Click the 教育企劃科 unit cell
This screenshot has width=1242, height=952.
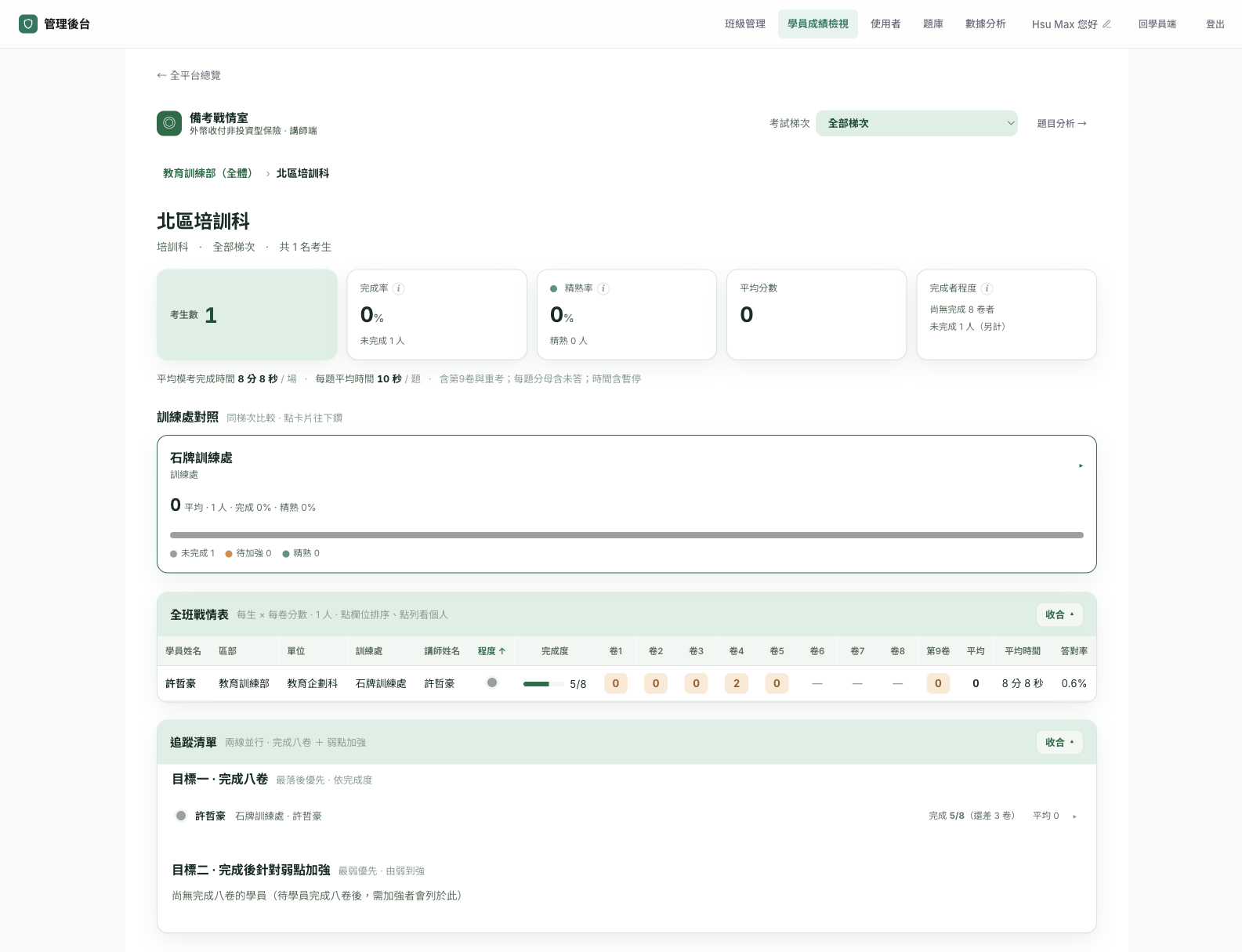(313, 683)
